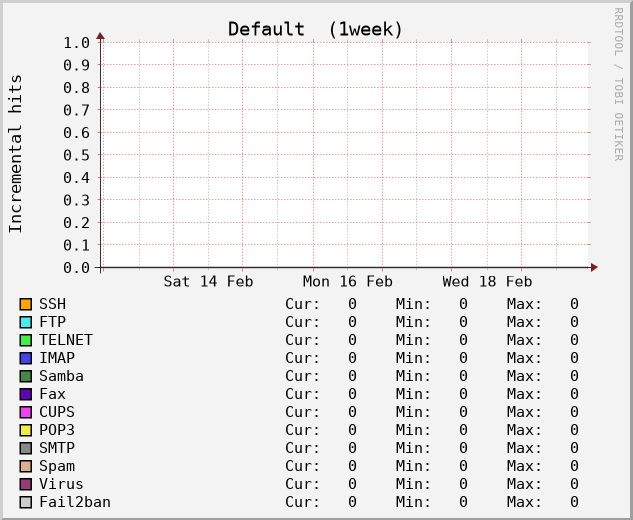Select the green TELNET legend swatch
This screenshot has height=520, width=633.
click(x=26, y=340)
